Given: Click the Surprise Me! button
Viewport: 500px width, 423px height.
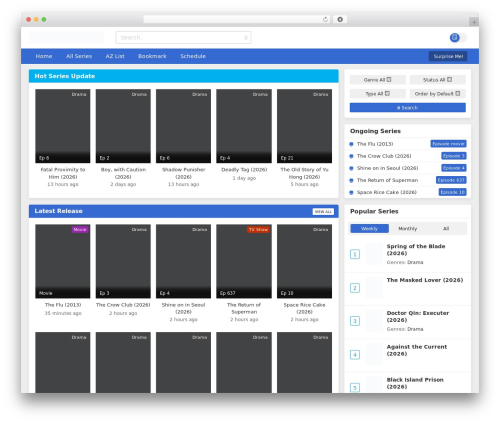Looking at the screenshot, I should click(x=448, y=56).
